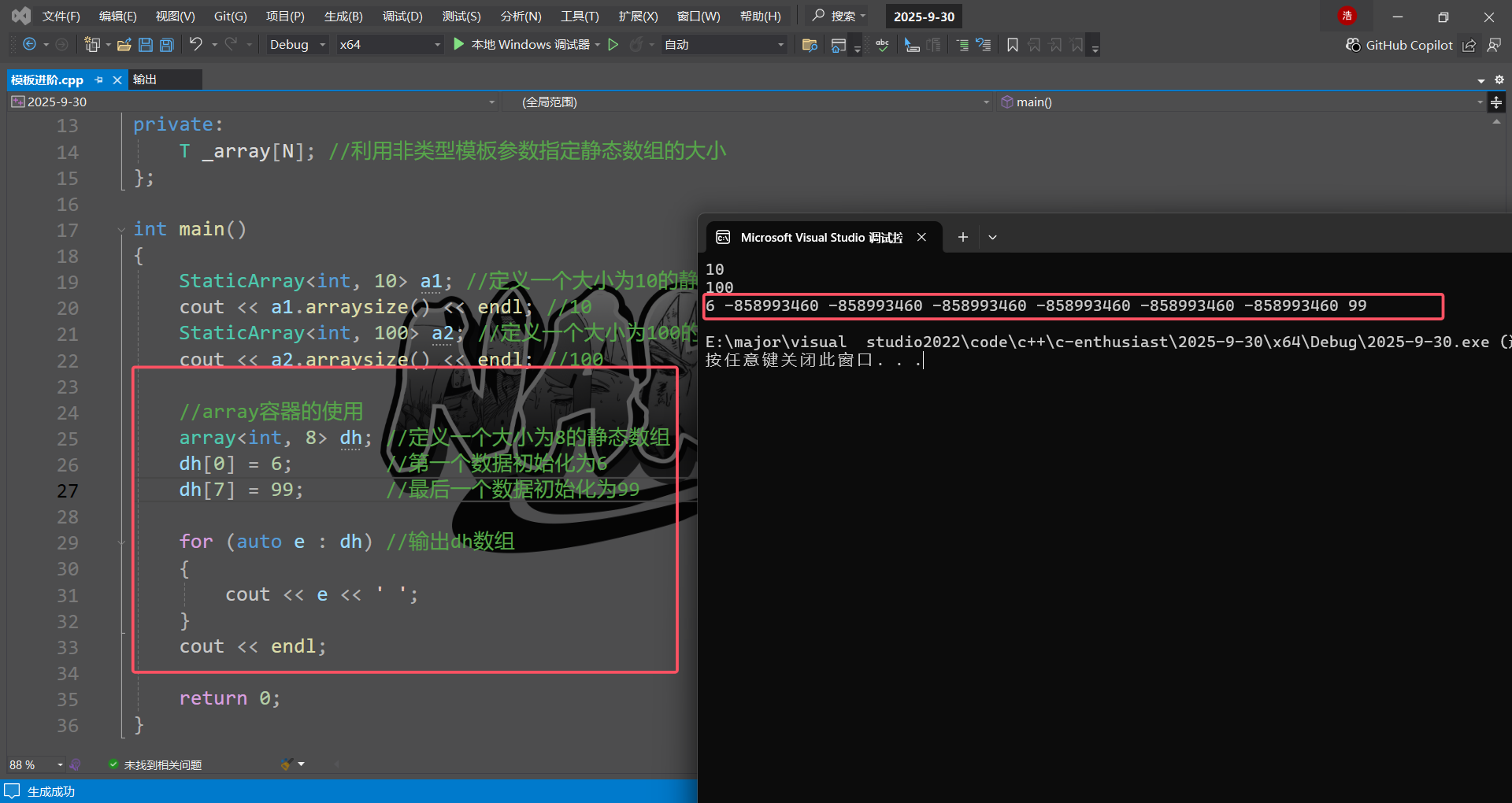This screenshot has width=1512, height=803.
Task: Collapse the main() function outline at line 17
Action: tap(121, 230)
